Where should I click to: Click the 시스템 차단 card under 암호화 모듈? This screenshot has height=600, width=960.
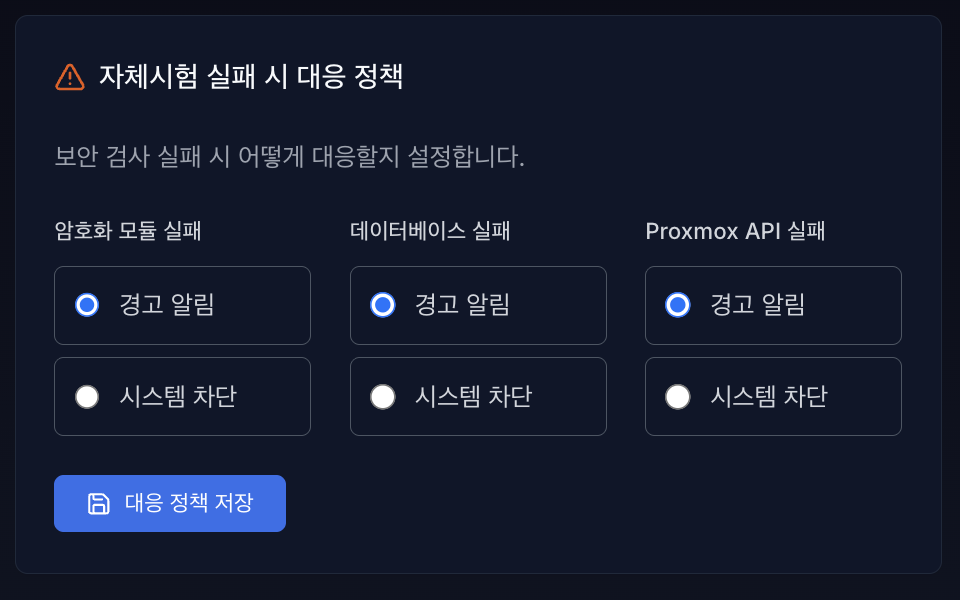[x=182, y=396]
